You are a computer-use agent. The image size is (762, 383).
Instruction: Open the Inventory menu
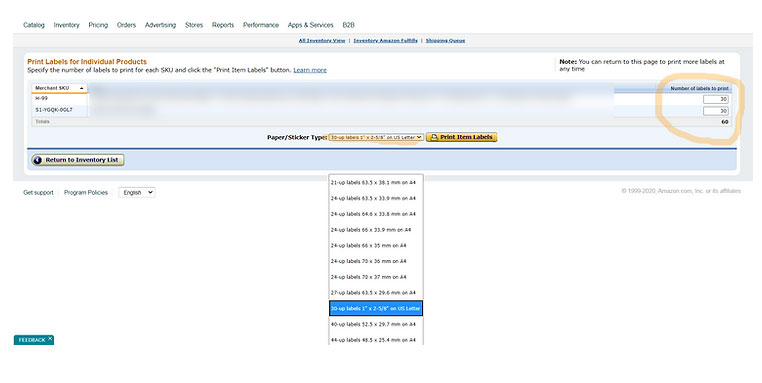[66, 25]
